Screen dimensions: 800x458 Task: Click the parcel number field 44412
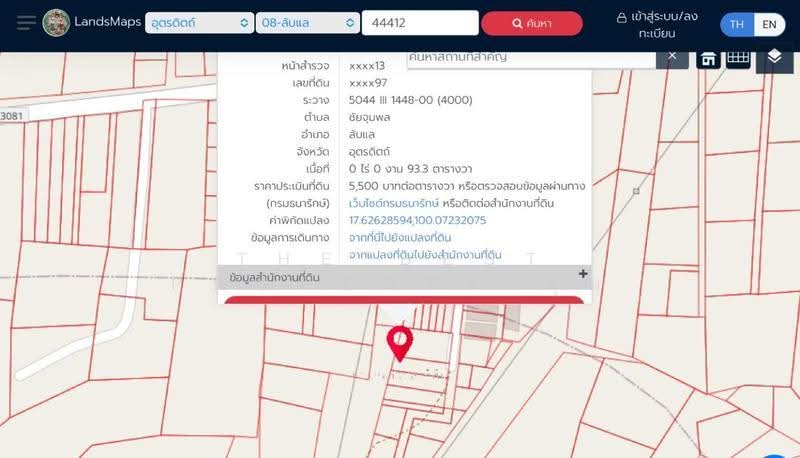point(420,23)
